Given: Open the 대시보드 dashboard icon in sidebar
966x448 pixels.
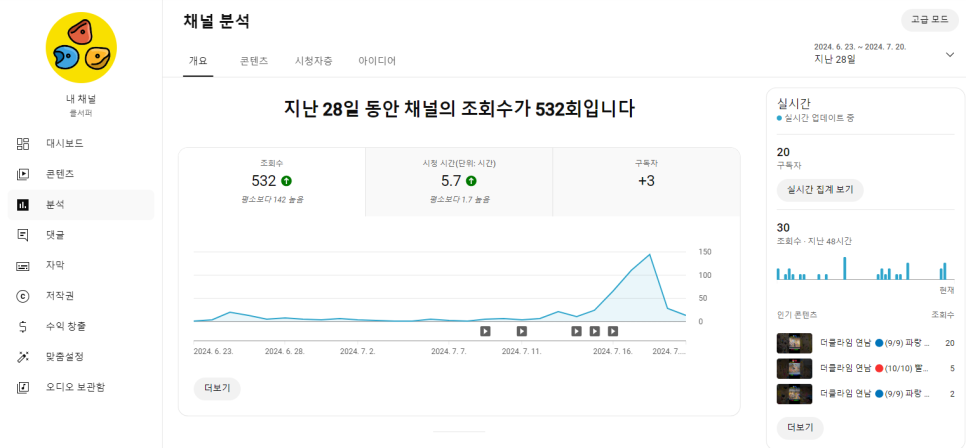Looking at the screenshot, I should (23, 144).
